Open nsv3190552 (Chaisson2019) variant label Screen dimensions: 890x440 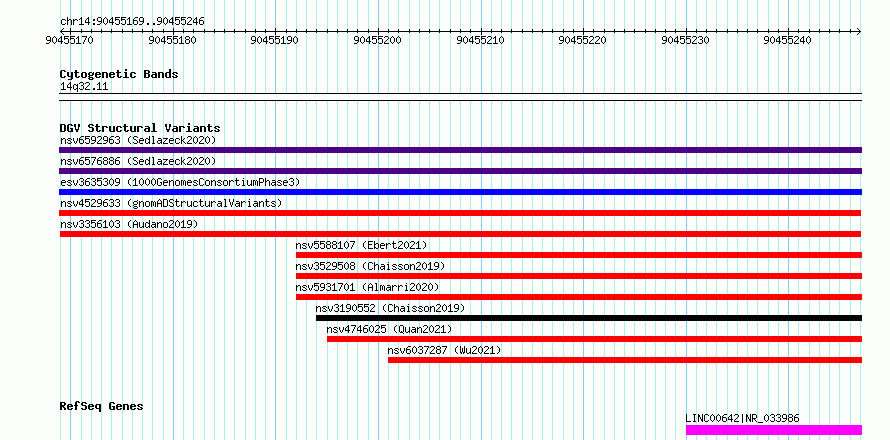click(x=391, y=308)
